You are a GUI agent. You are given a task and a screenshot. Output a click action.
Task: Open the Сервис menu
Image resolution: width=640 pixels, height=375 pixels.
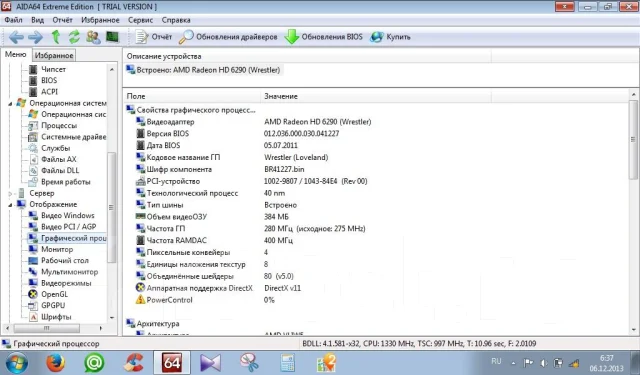click(x=140, y=20)
